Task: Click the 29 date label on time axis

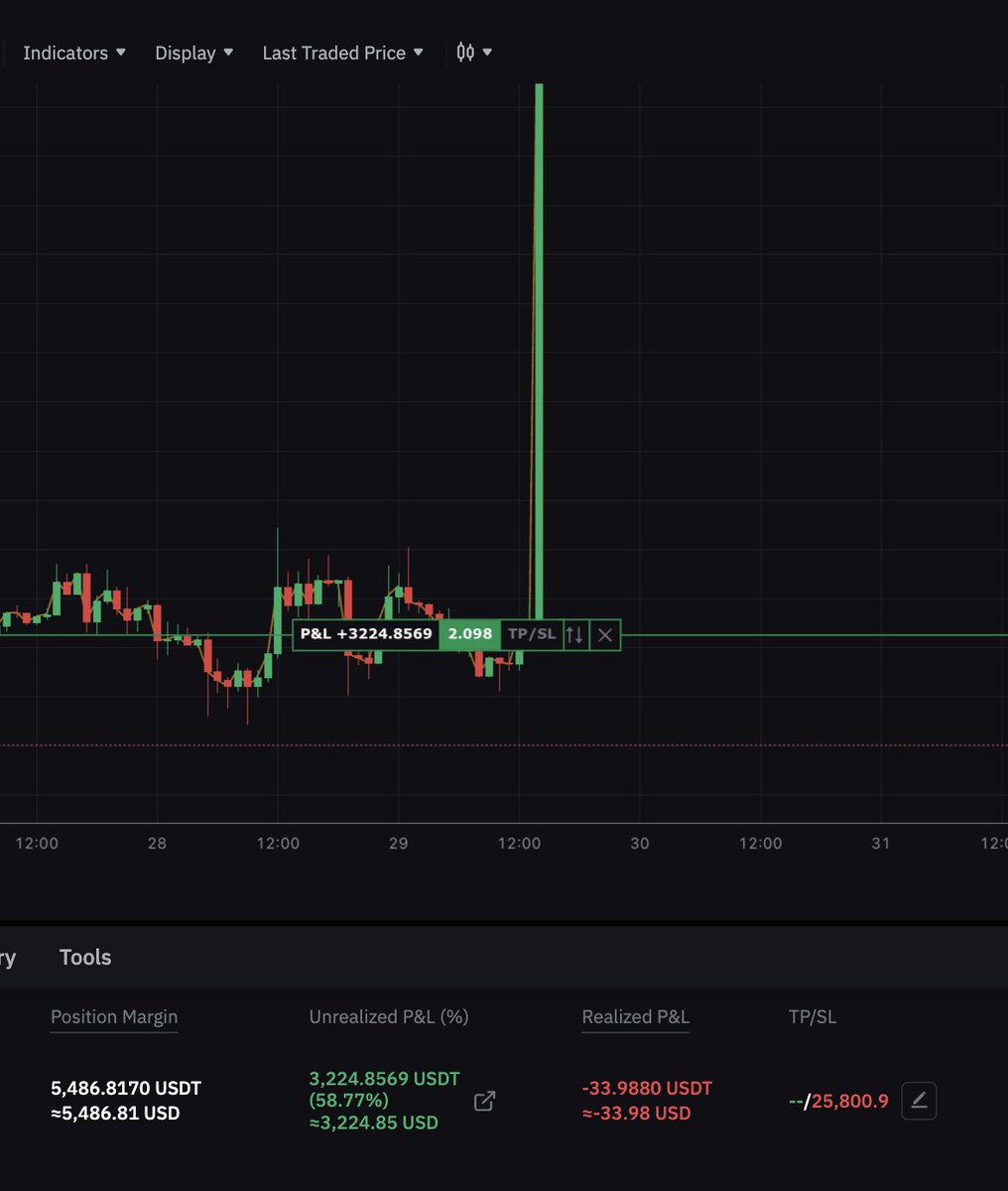Action: click(398, 844)
